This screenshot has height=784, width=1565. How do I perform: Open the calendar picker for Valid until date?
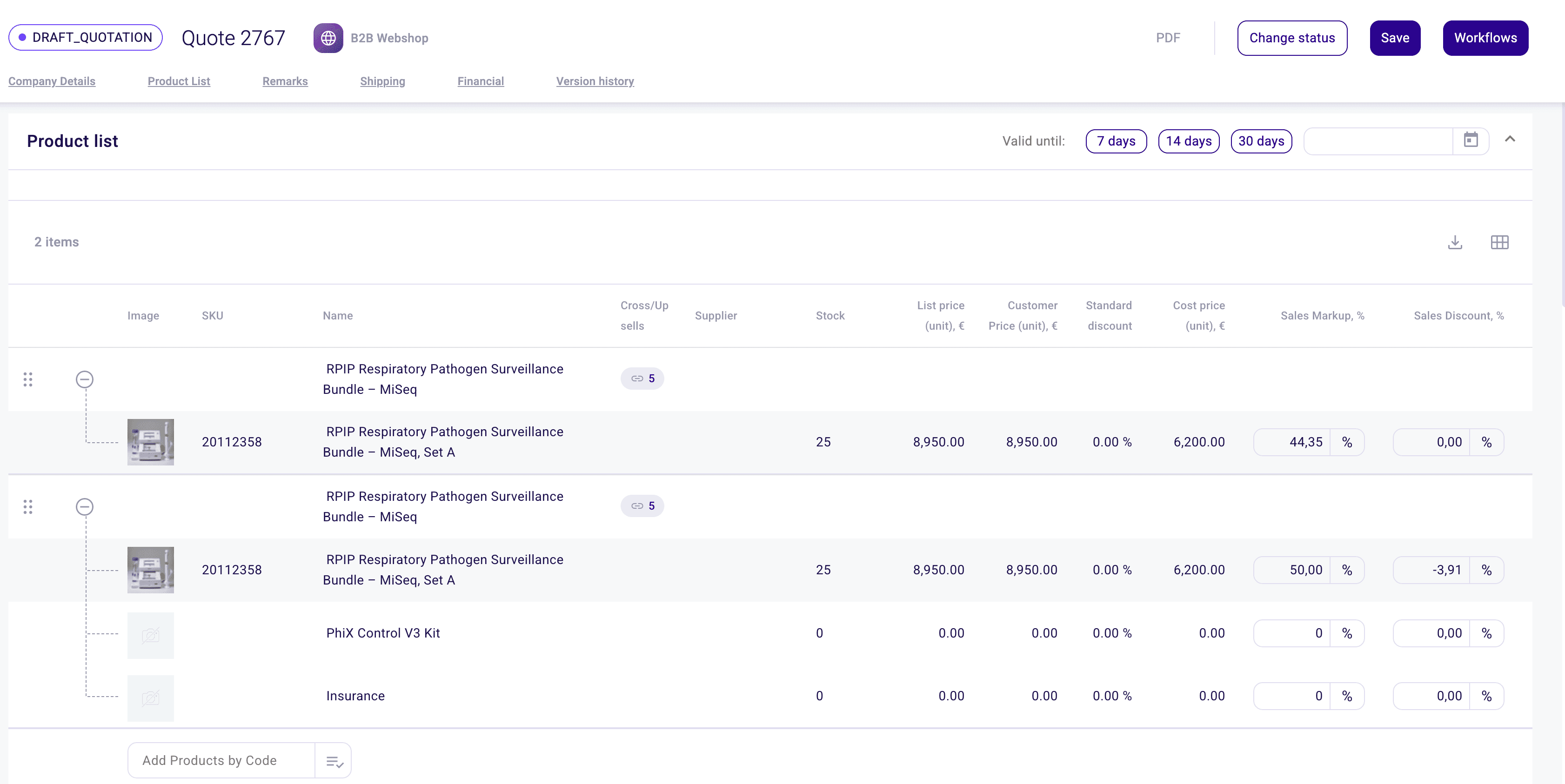tap(1471, 140)
